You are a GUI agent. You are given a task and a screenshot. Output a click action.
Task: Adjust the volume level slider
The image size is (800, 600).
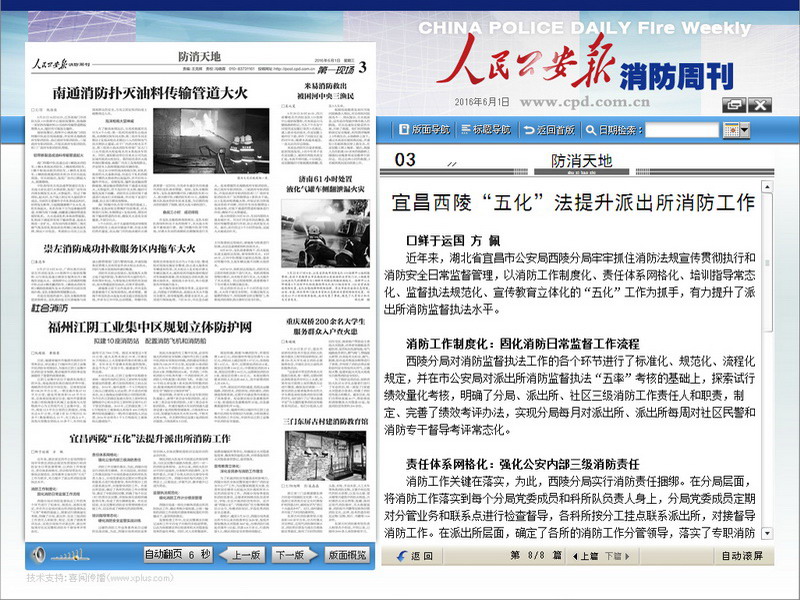click(70, 555)
